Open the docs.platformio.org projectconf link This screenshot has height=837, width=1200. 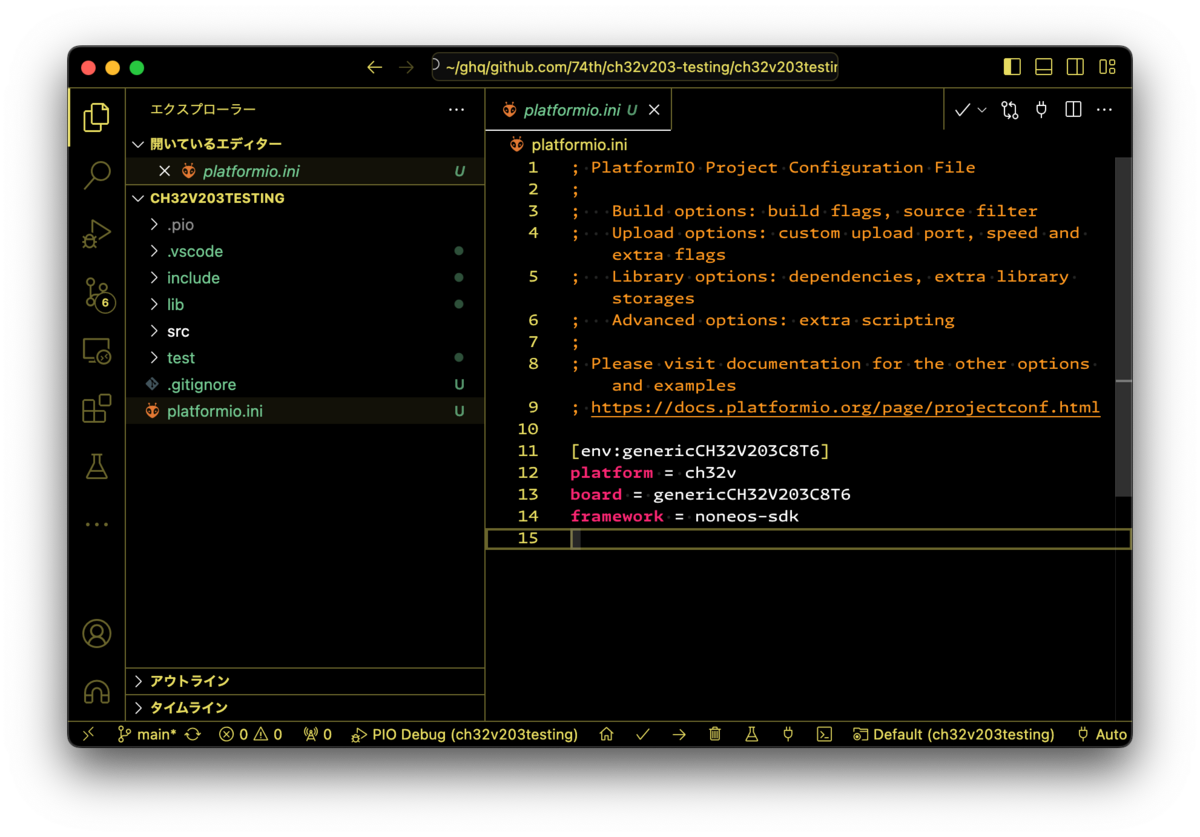(x=845, y=407)
